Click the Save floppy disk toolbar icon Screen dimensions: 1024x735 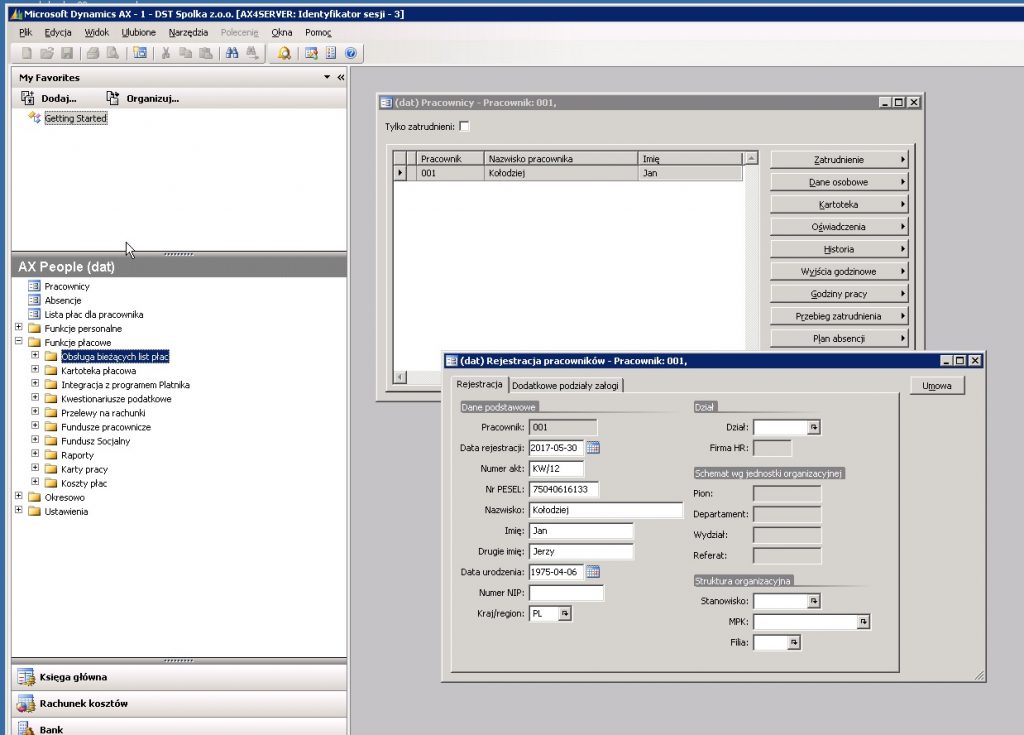pos(67,53)
